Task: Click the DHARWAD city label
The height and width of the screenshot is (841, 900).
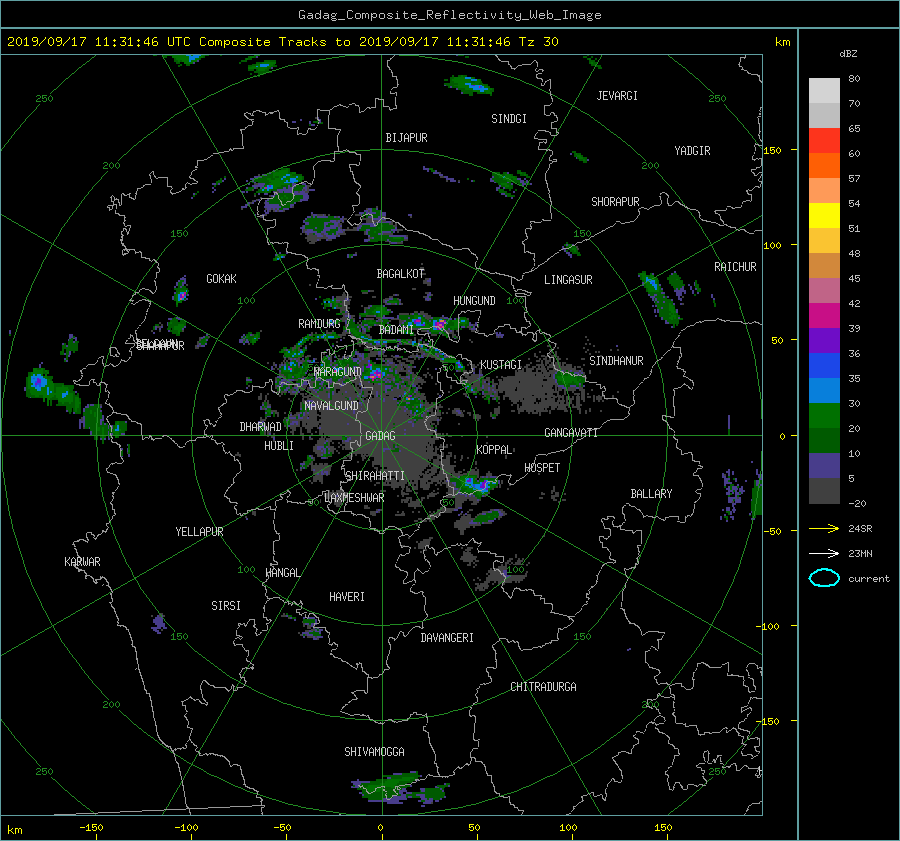Action: [x=261, y=427]
